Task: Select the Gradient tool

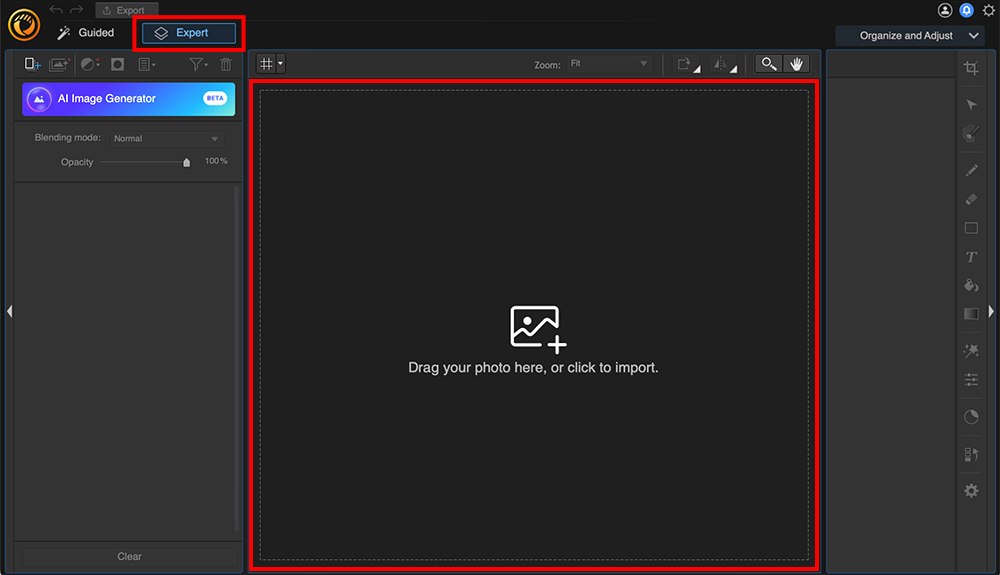Action: (x=971, y=314)
